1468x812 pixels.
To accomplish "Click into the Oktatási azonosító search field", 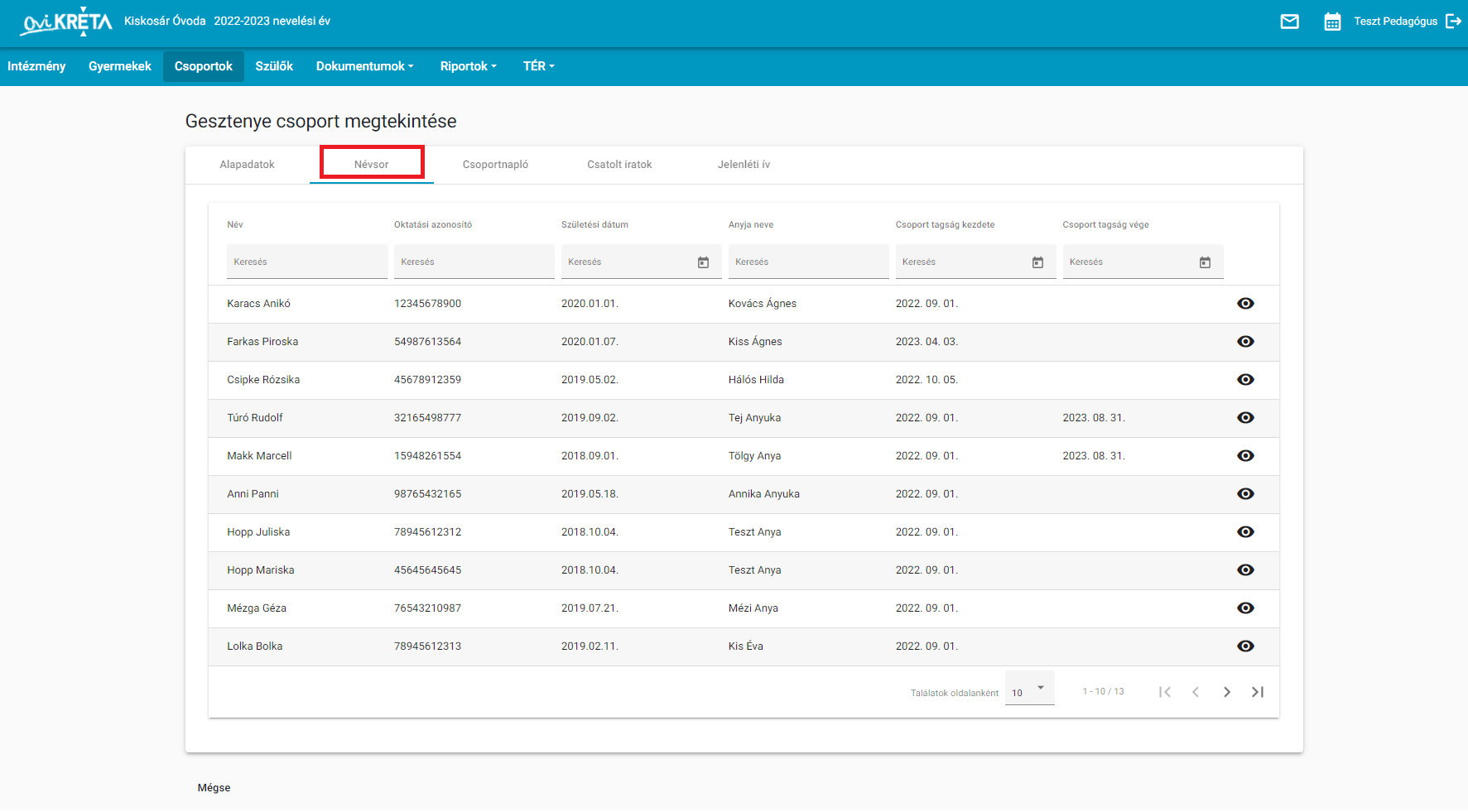I will 474,262.
